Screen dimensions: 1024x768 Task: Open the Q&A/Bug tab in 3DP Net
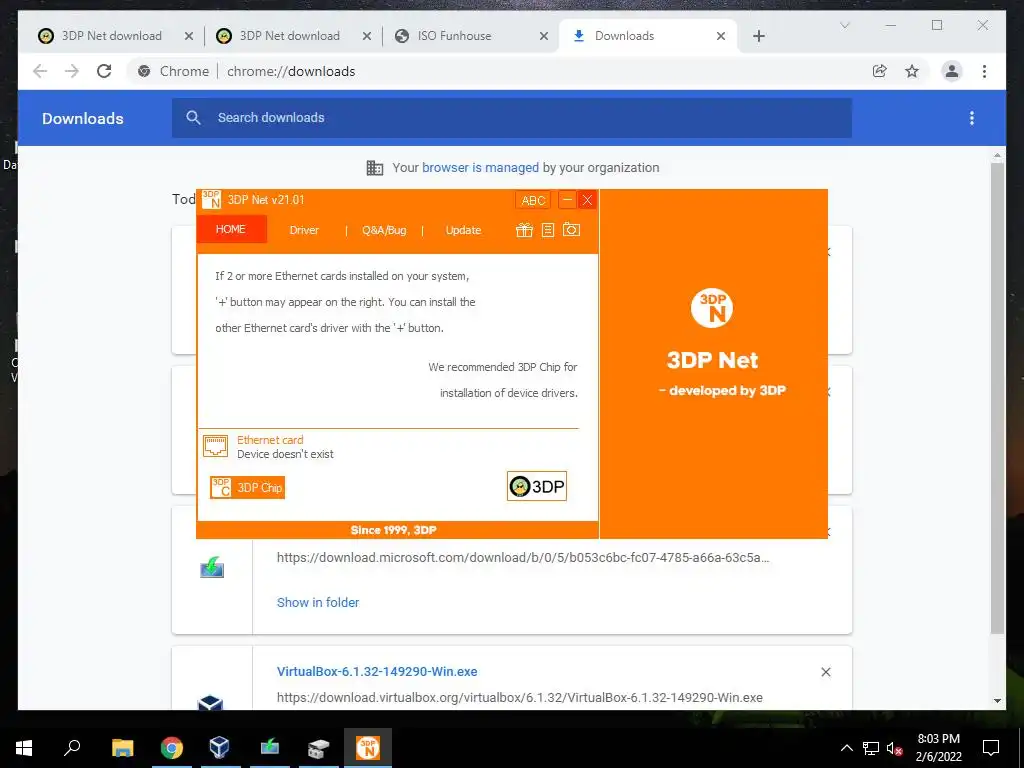384,230
